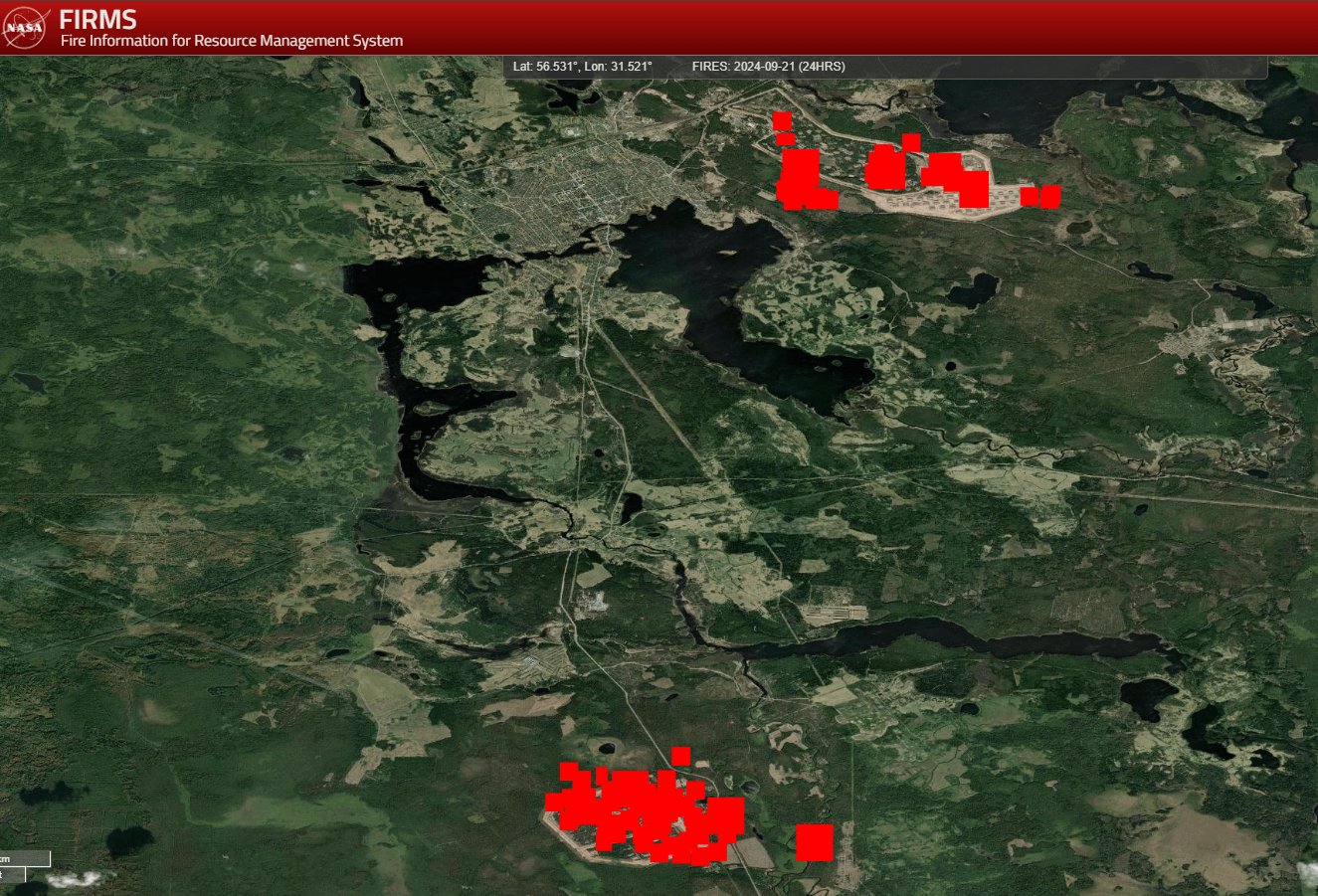Click the Lat/Lon coordinate readout
This screenshot has width=1318, height=896.
[x=582, y=67]
